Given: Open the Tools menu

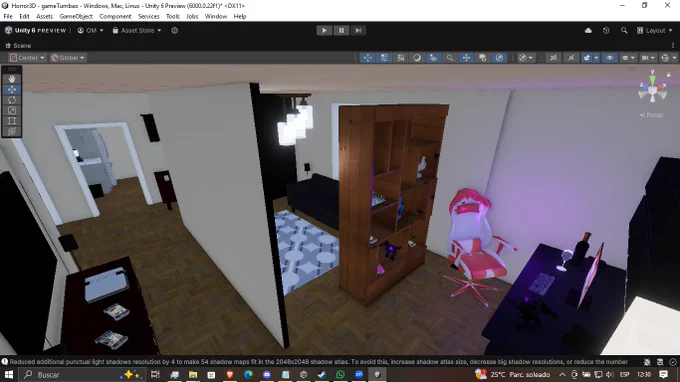Looking at the screenshot, I should (173, 16).
